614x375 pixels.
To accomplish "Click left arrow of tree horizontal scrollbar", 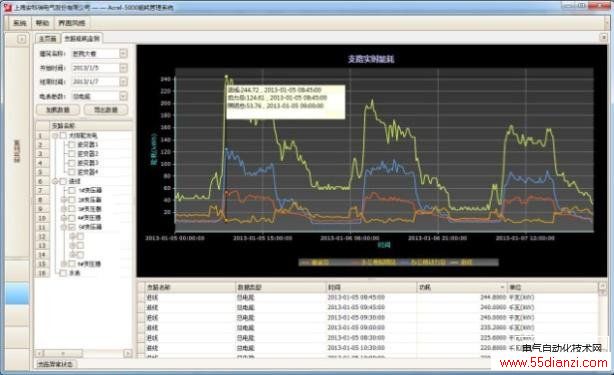I will 39,353.
